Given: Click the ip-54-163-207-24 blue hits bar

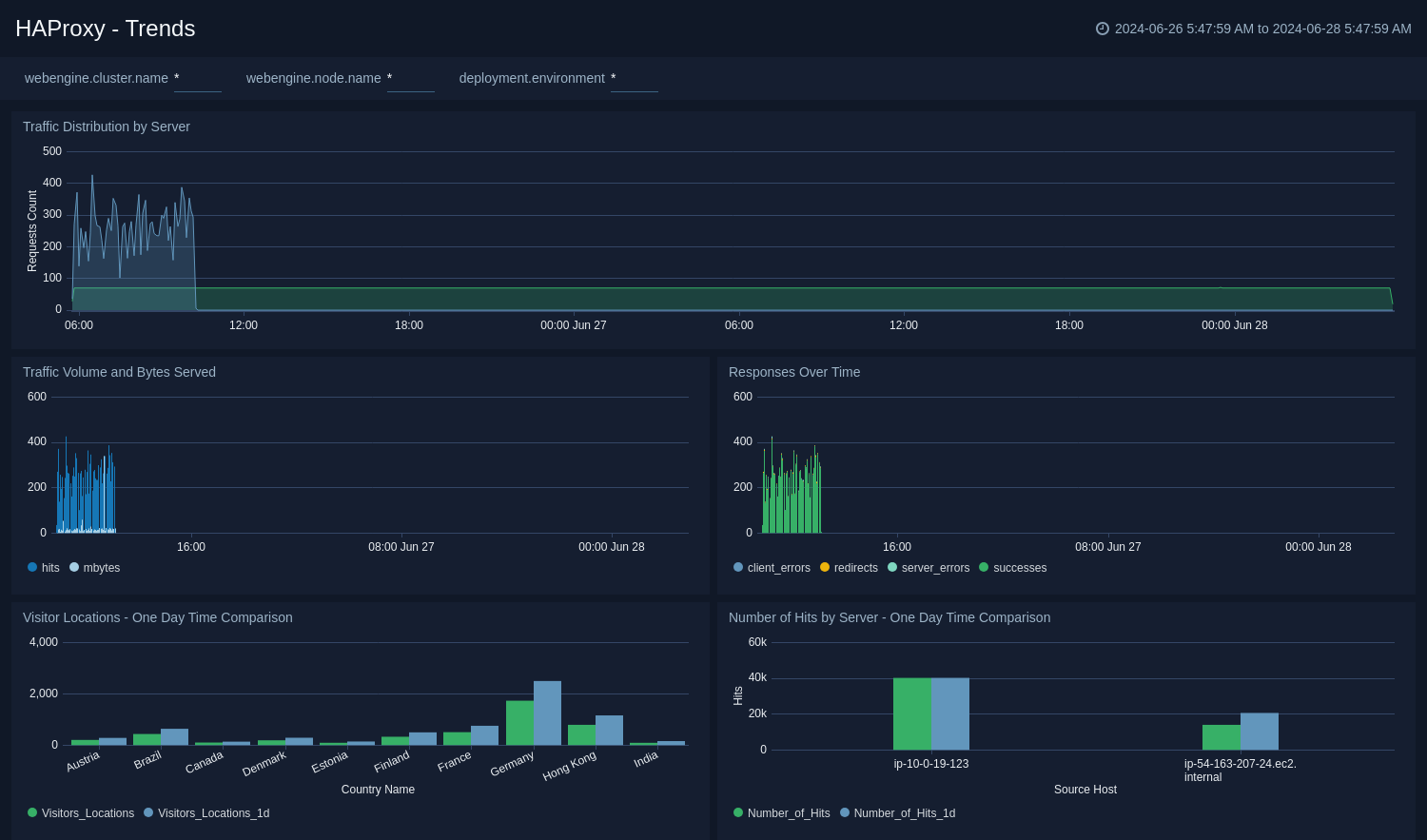Looking at the screenshot, I should (1260, 732).
